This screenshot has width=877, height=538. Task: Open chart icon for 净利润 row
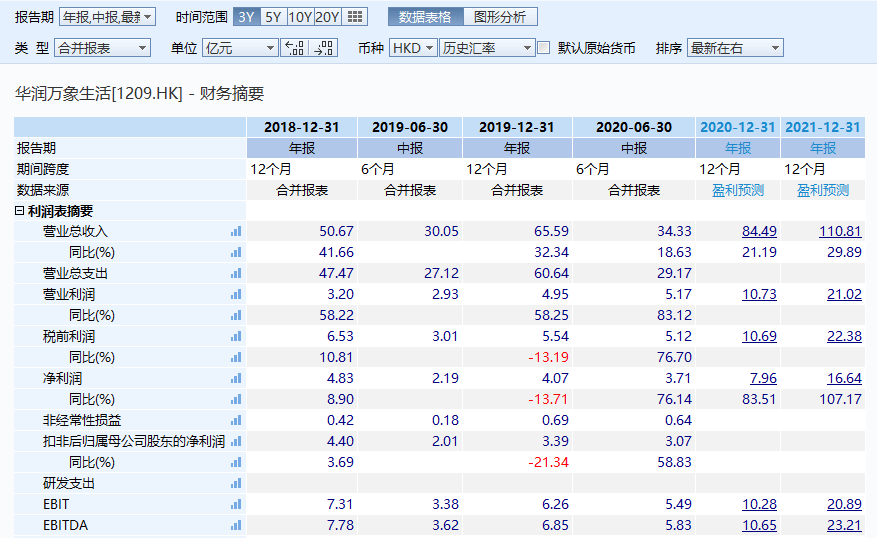[x=236, y=378]
